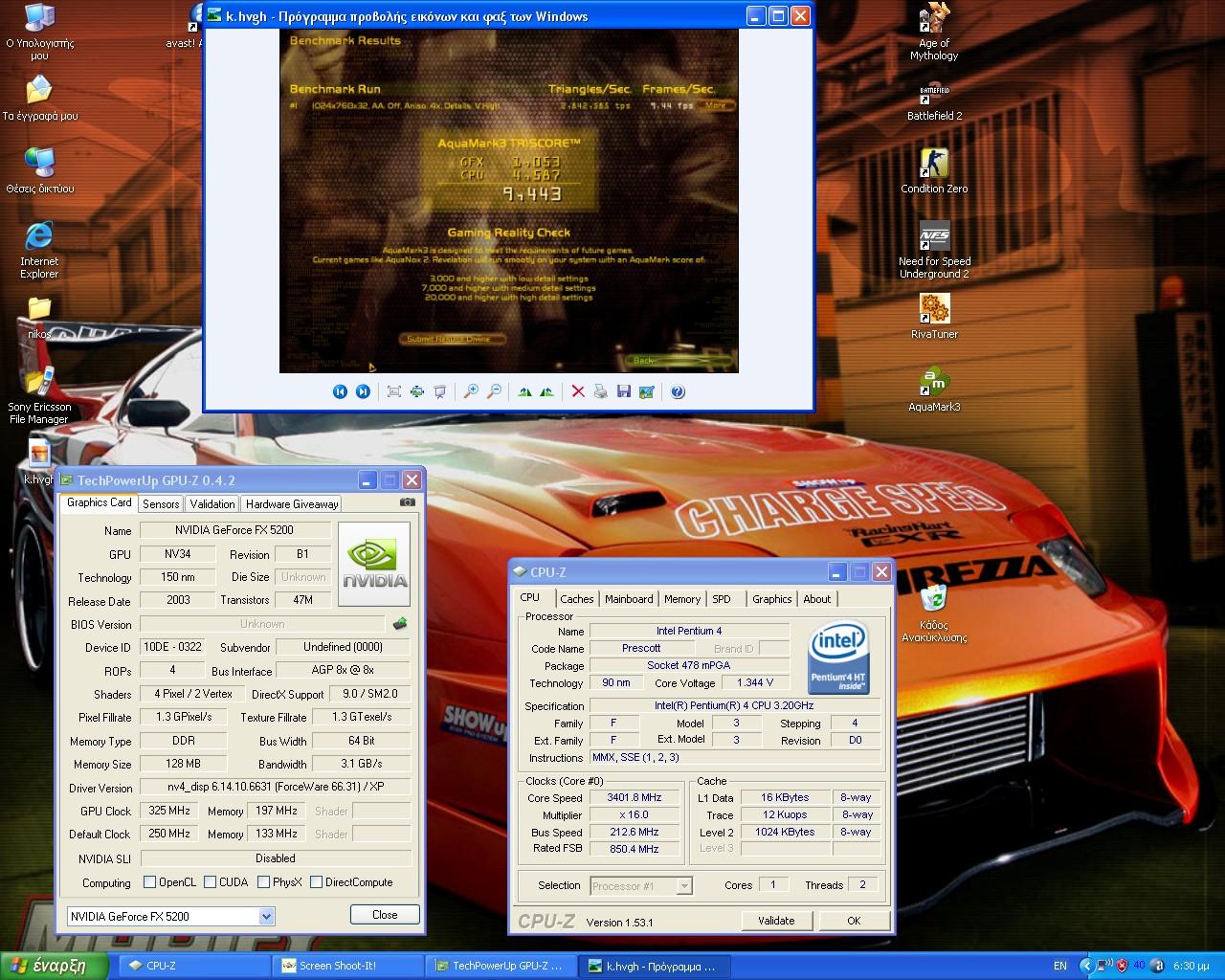Open AquaMark3 desktop shortcut
The width and height of the screenshot is (1225, 980).
934,390
